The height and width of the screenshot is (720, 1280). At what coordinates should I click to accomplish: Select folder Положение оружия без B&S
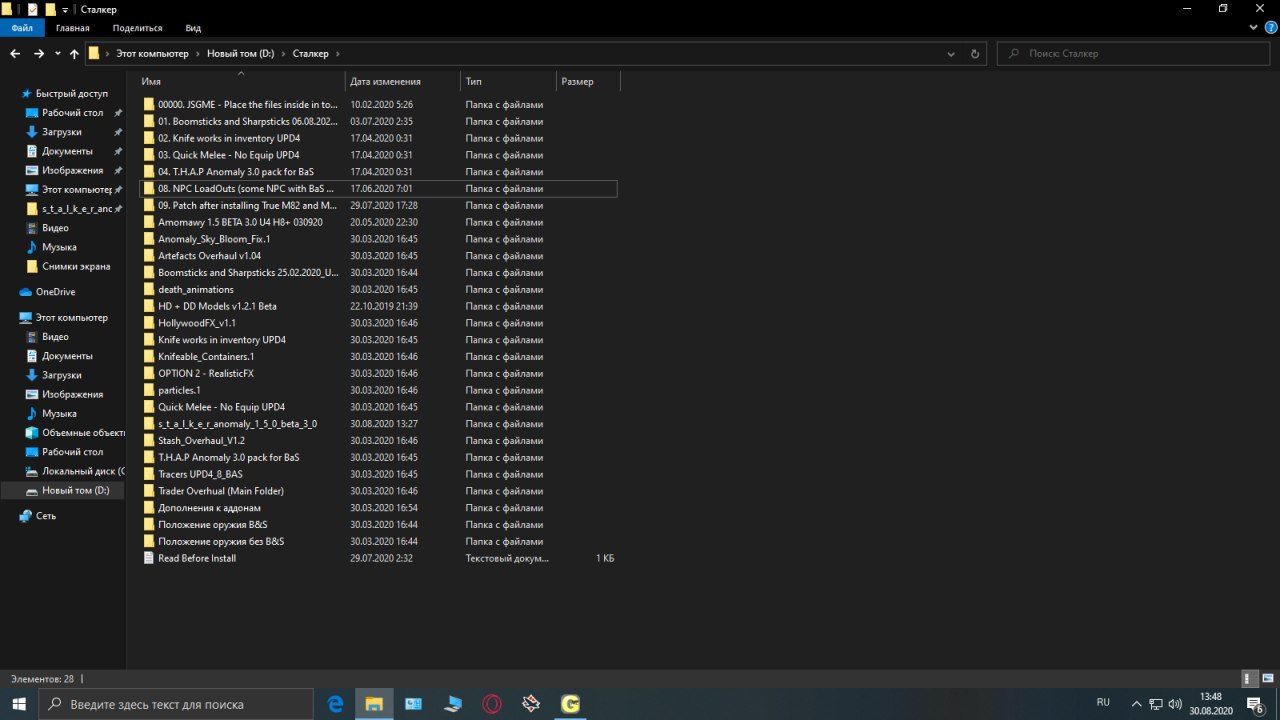(x=221, y=542)
